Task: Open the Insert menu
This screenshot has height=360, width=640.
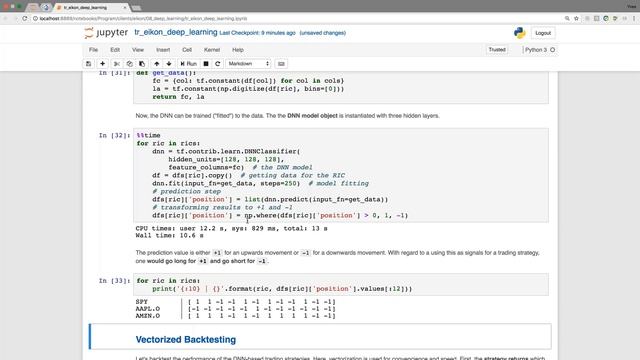Action: pyautogui.click(x=163, y=50)
